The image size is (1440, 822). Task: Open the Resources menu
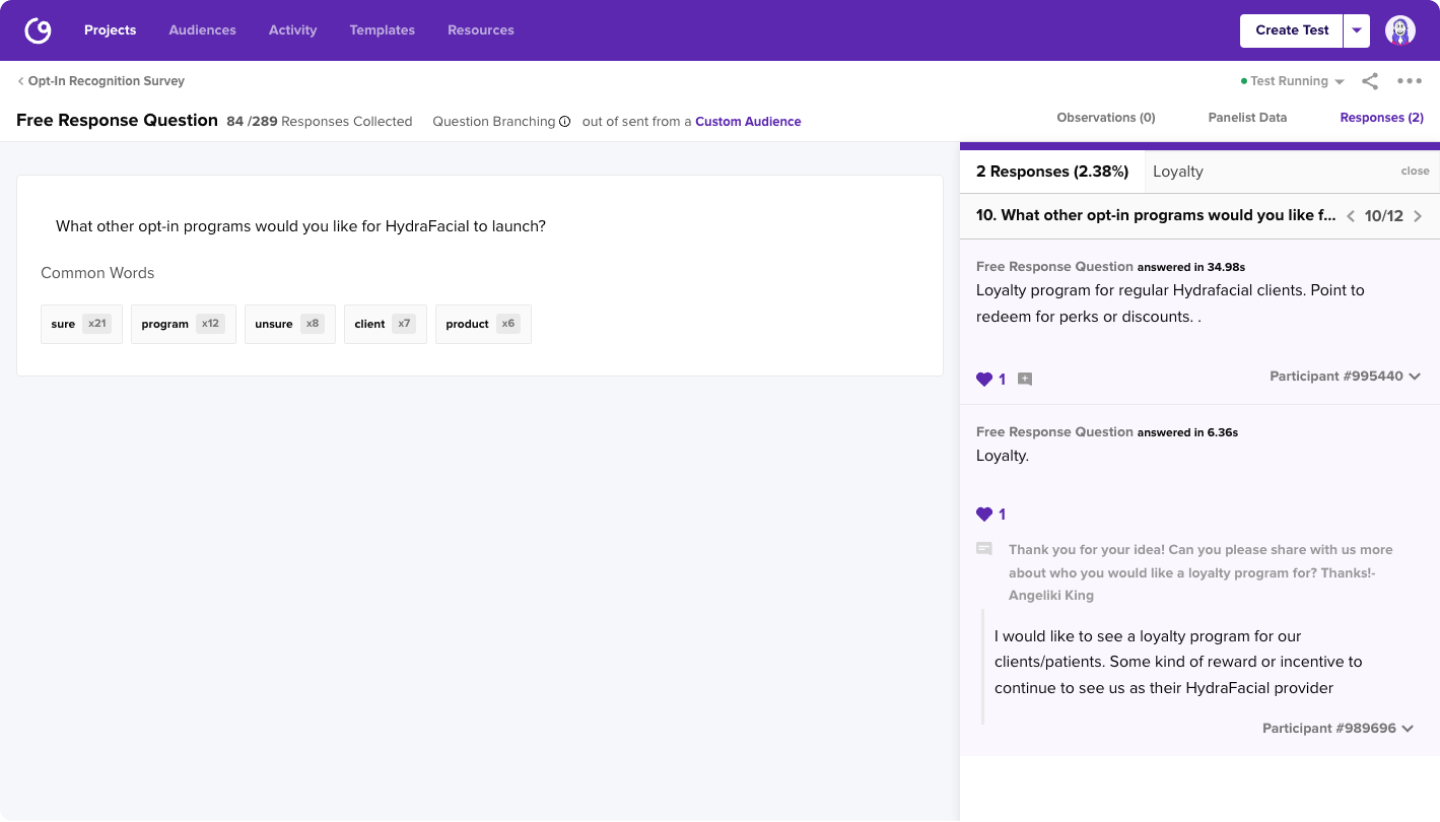481,30
